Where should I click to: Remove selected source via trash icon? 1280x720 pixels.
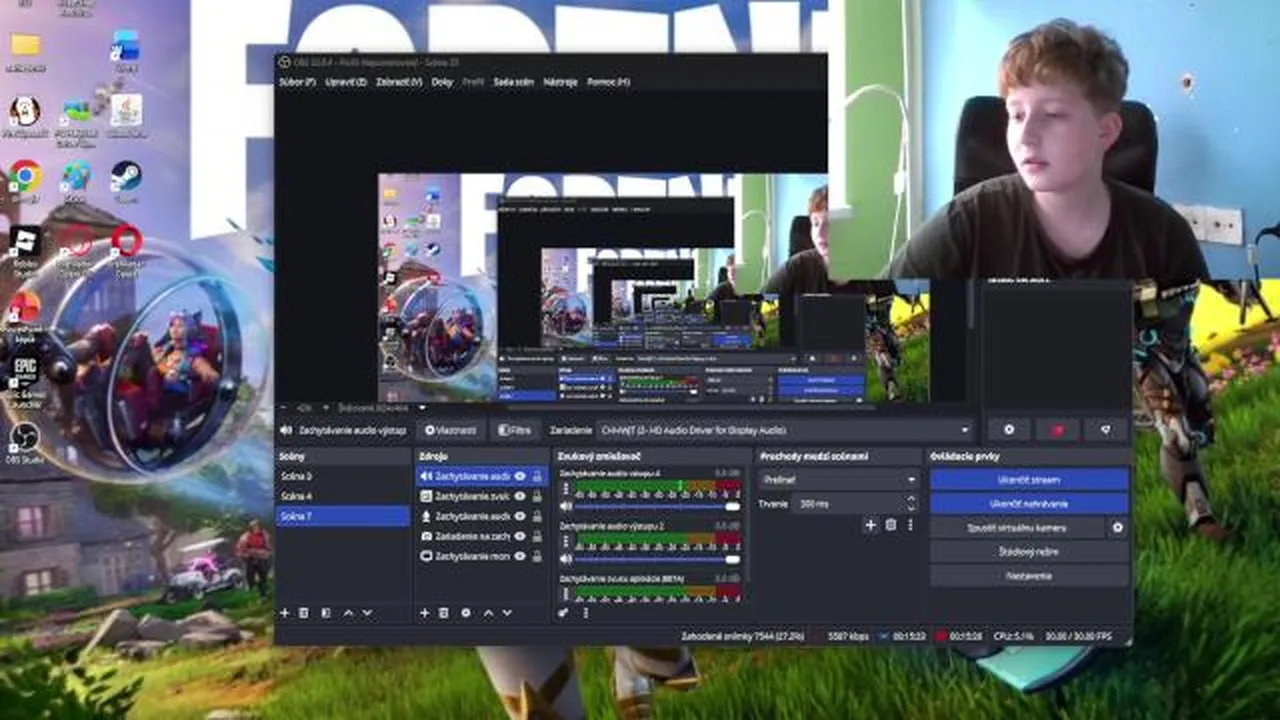click(444, 612)
